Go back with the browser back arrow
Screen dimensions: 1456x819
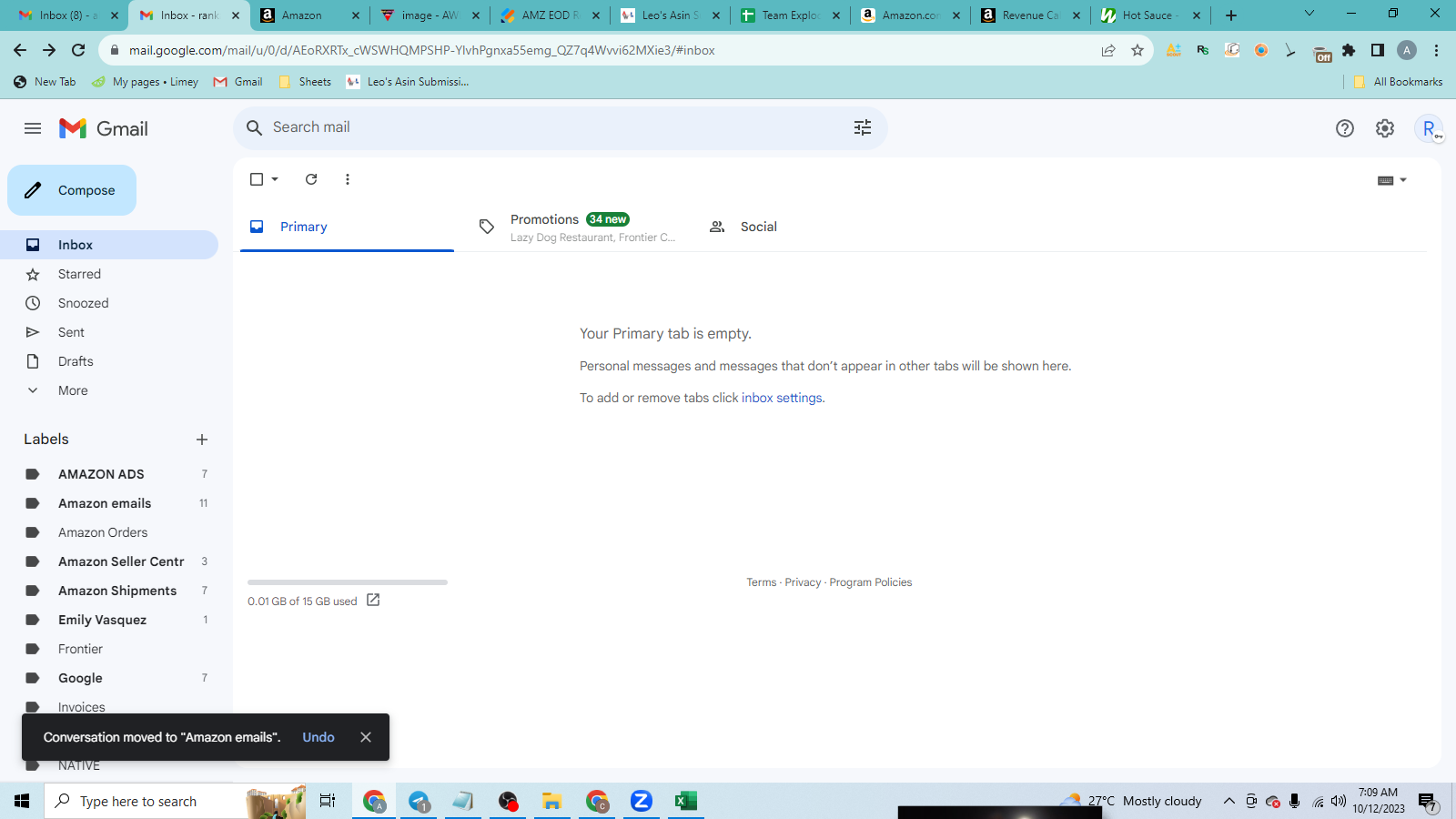(20, 50)
